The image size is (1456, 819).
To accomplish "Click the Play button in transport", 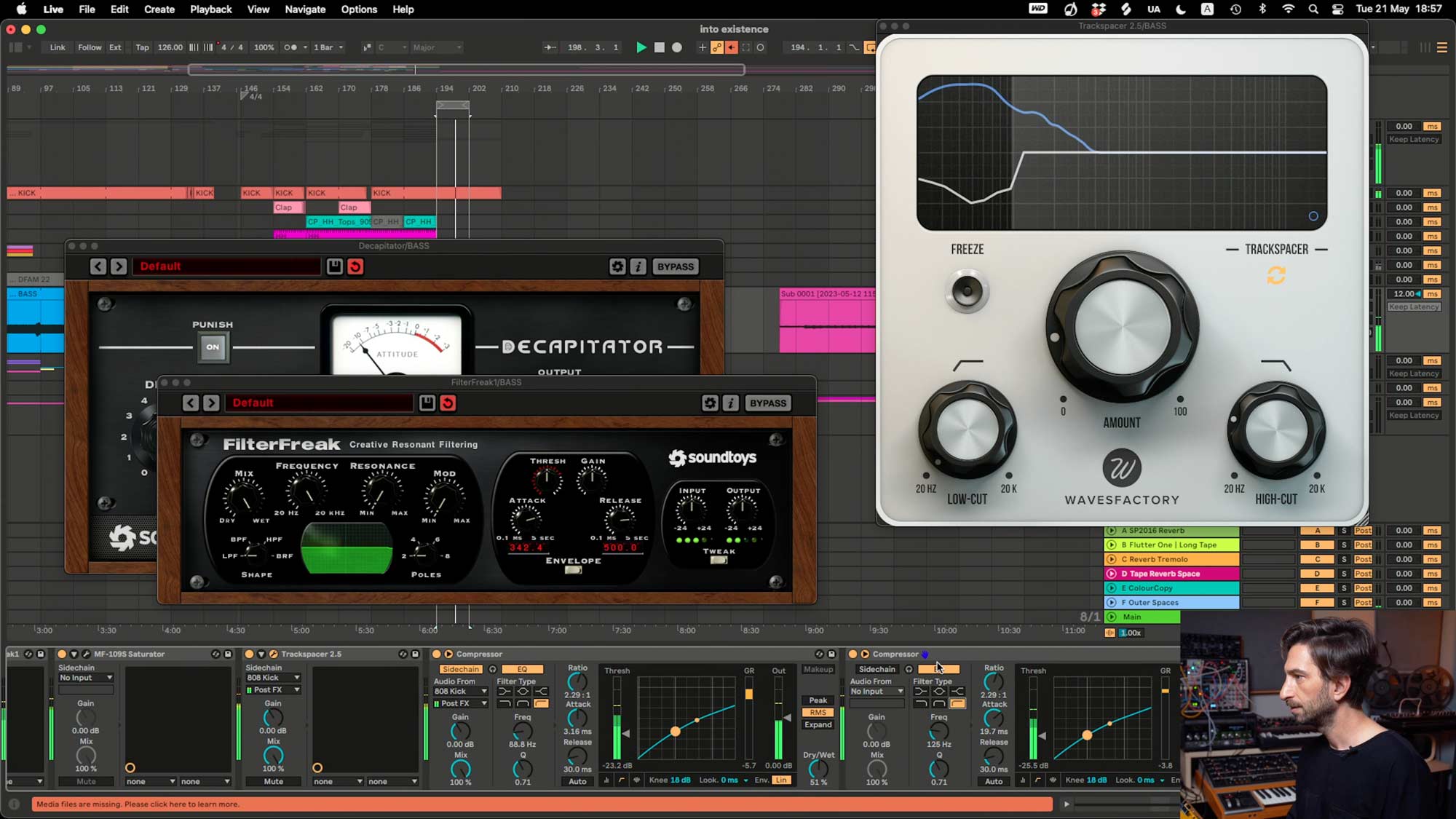I will [x=641, y=47].
